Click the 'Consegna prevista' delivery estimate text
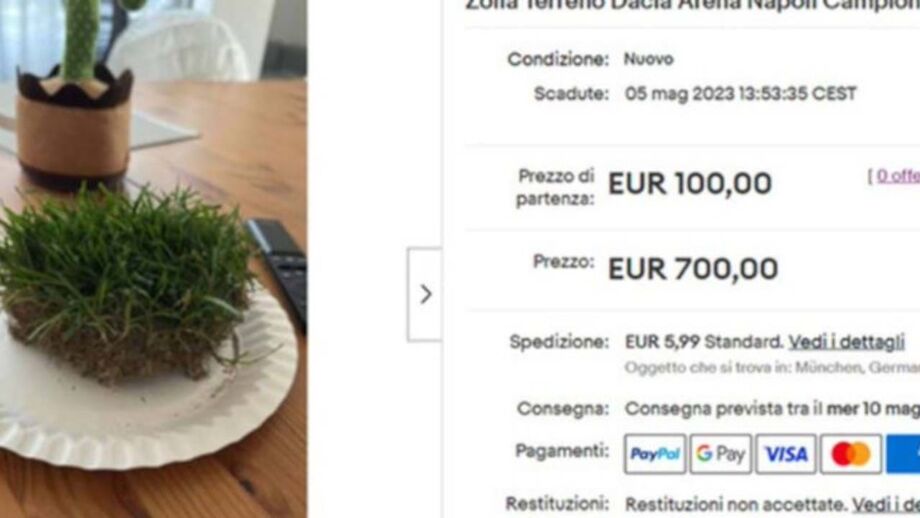This screenshot has height=518, width=920. (x=723, y=409)
